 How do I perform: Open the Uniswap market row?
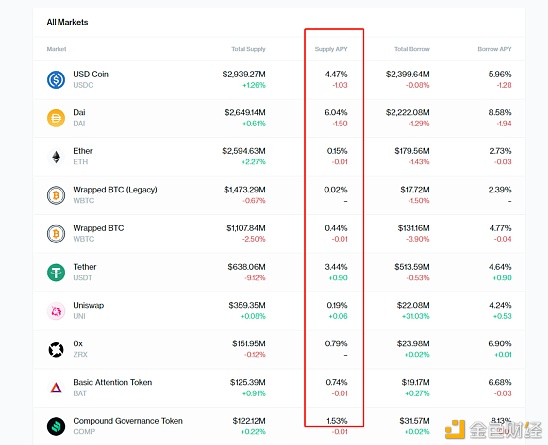tap(279, 311)
